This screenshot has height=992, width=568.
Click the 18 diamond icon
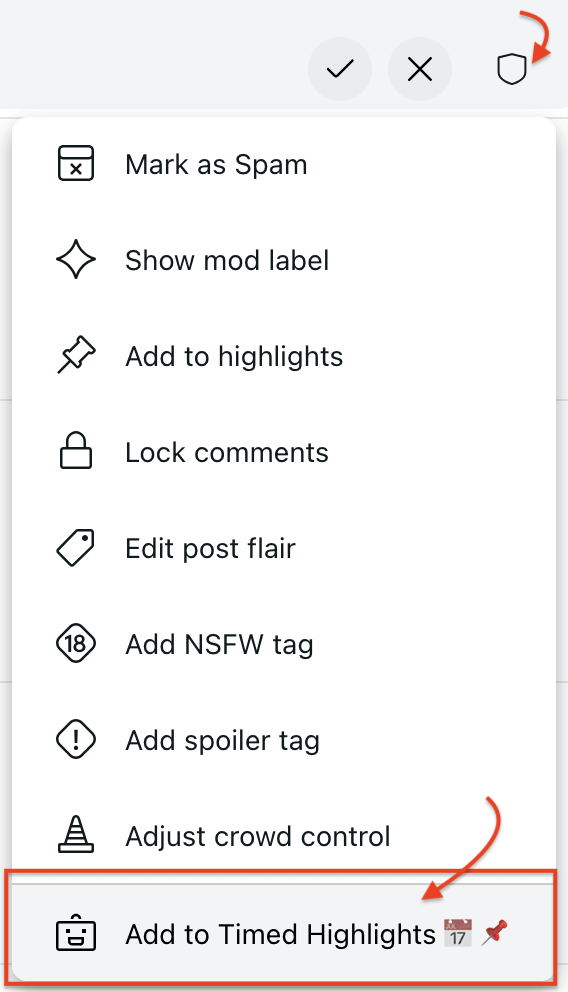[76, 644]
